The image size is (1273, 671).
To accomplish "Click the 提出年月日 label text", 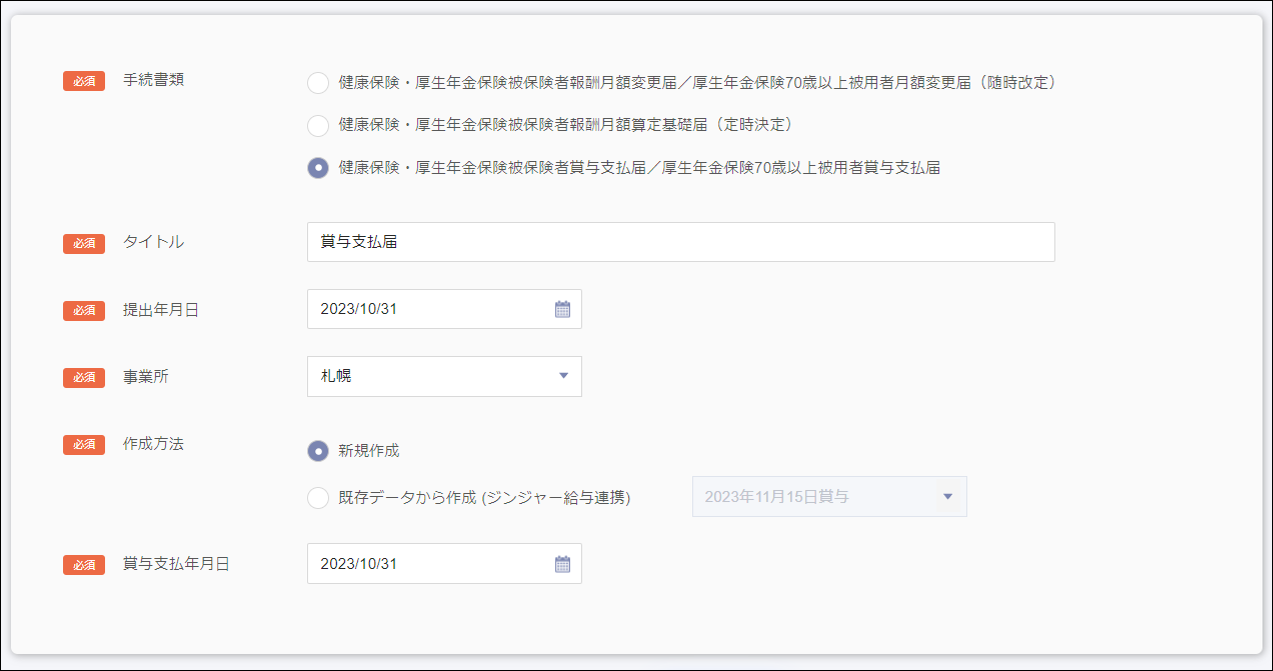I will (x=160, y=310).
